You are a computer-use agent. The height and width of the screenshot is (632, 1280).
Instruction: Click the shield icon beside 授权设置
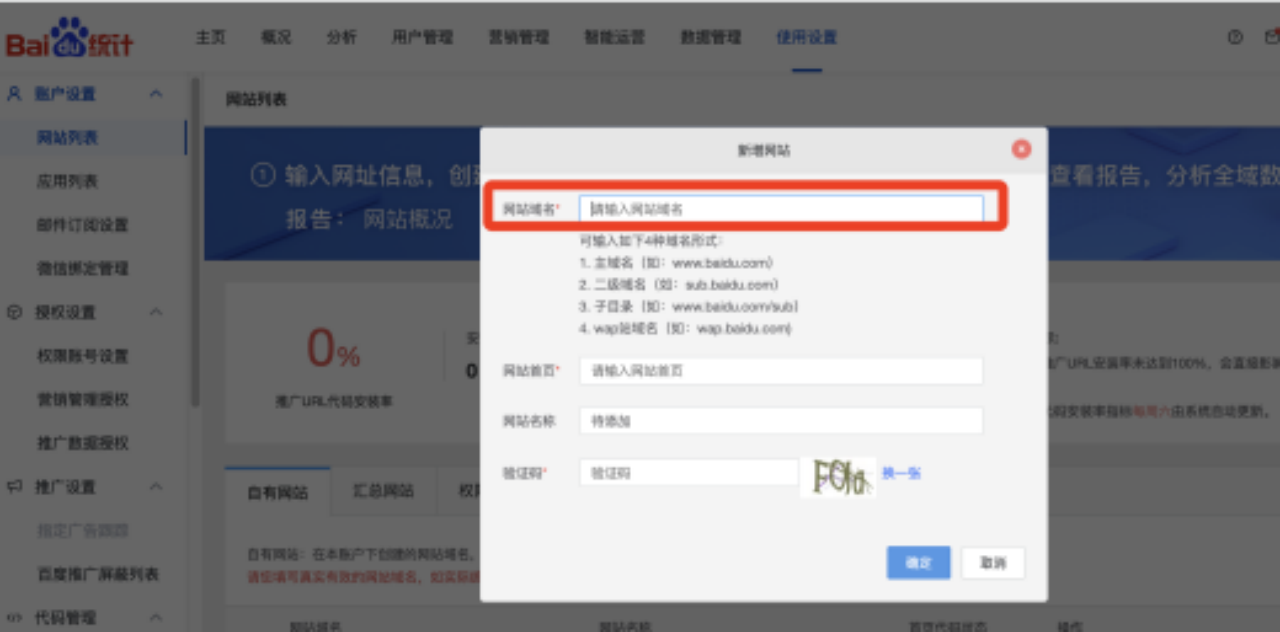pyautogui.click(x=15, y=312)
